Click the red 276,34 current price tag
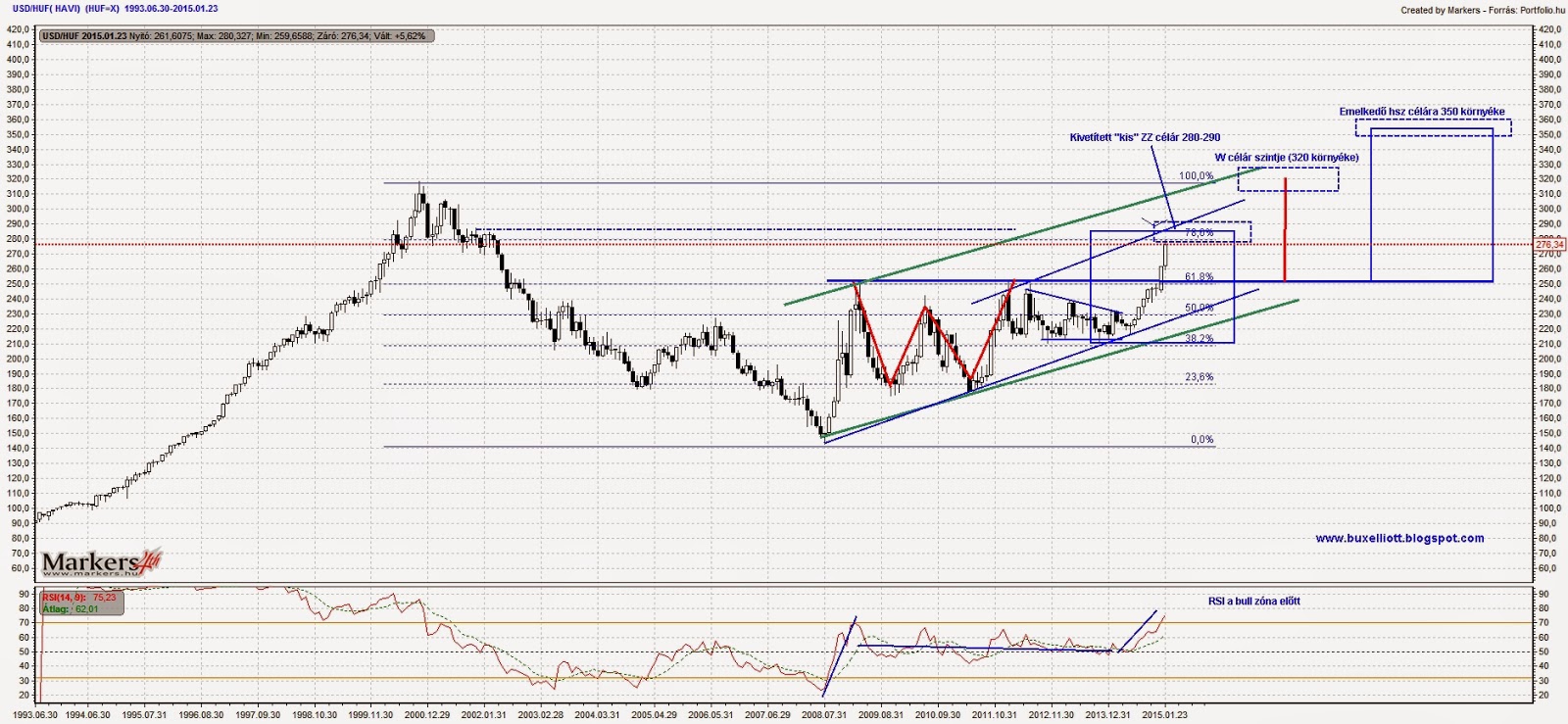 1547,244
